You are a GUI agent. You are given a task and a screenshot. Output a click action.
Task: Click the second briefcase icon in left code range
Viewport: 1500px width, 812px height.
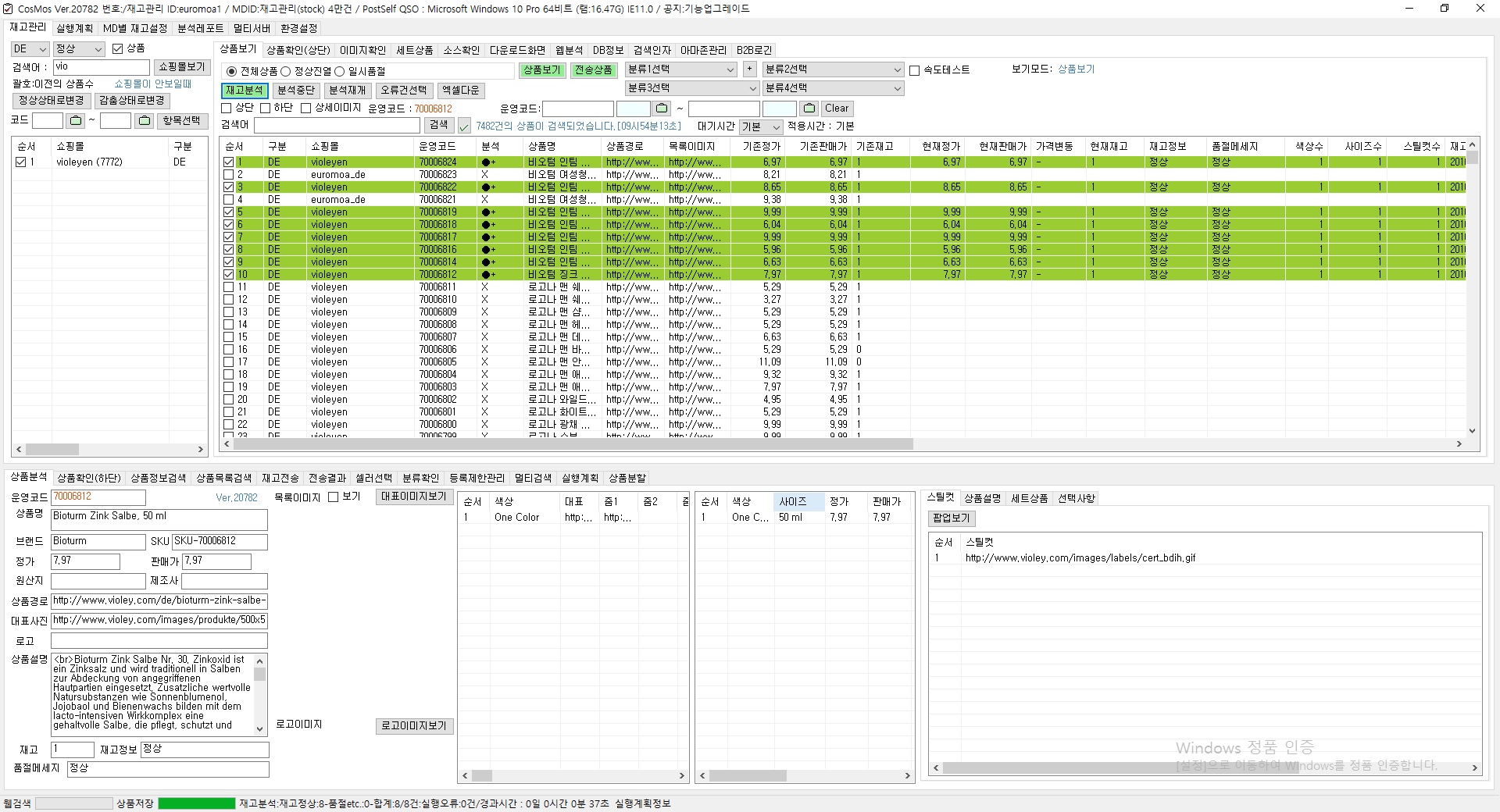click(x=144, y=121)
